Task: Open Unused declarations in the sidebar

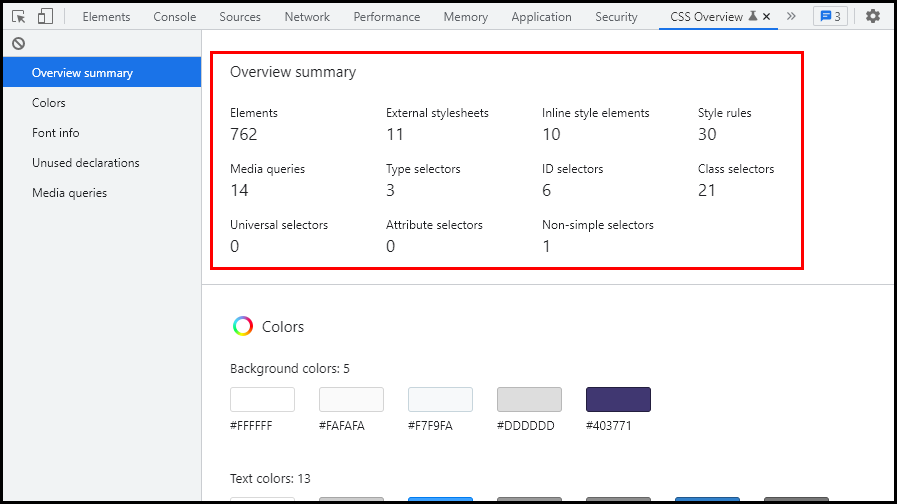Action: (x=102, y=163)
